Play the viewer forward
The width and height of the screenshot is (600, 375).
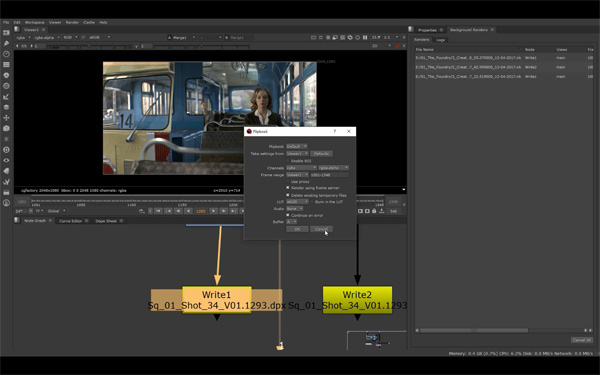pyautogui.click(x=214, y=211)
